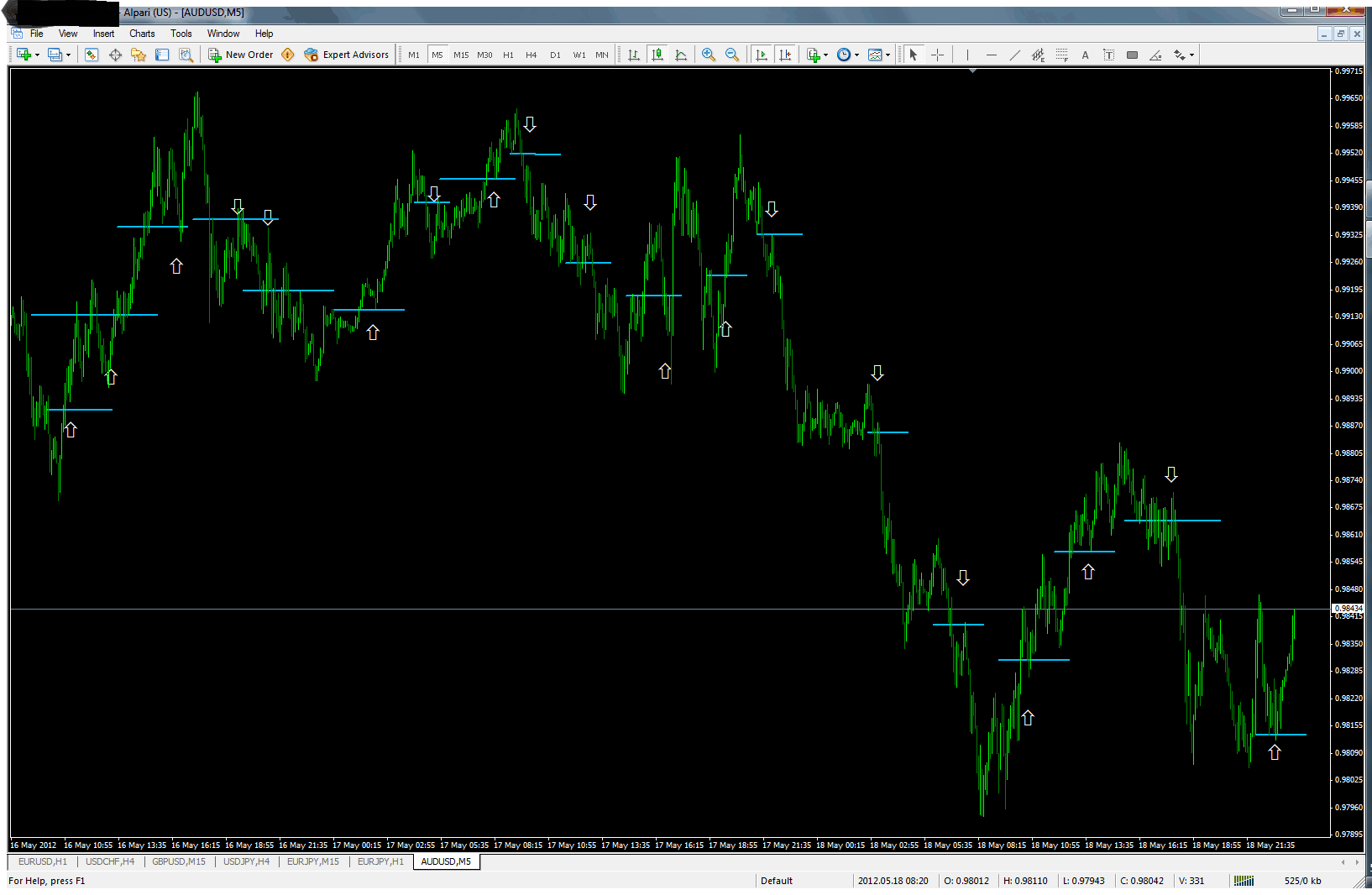Select the horizontal line tool

[x=991, y=55]
